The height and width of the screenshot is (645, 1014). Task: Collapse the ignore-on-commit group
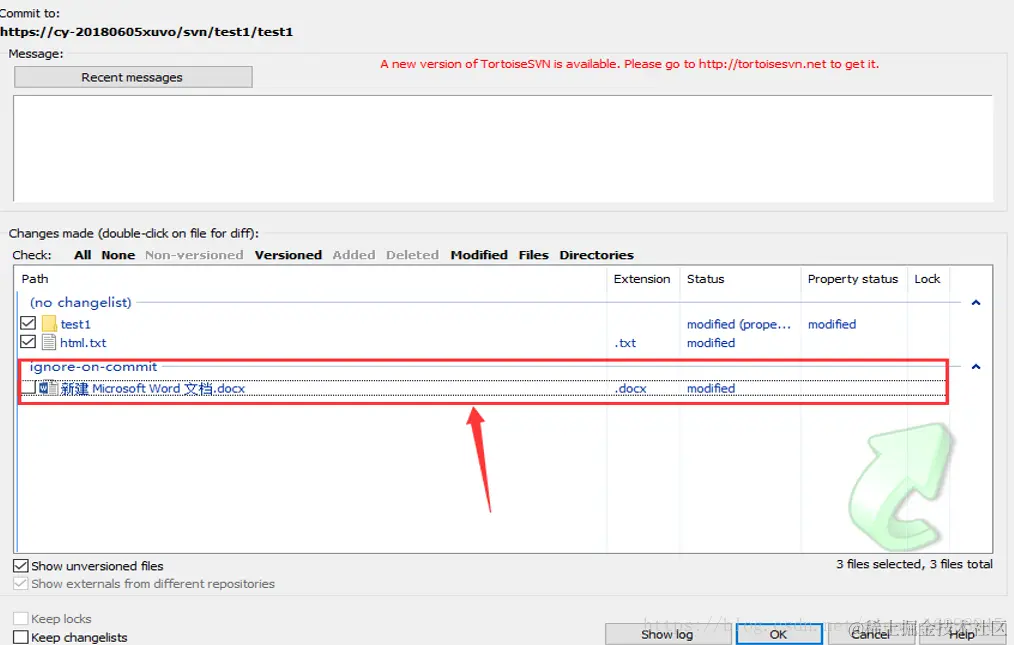976,366
